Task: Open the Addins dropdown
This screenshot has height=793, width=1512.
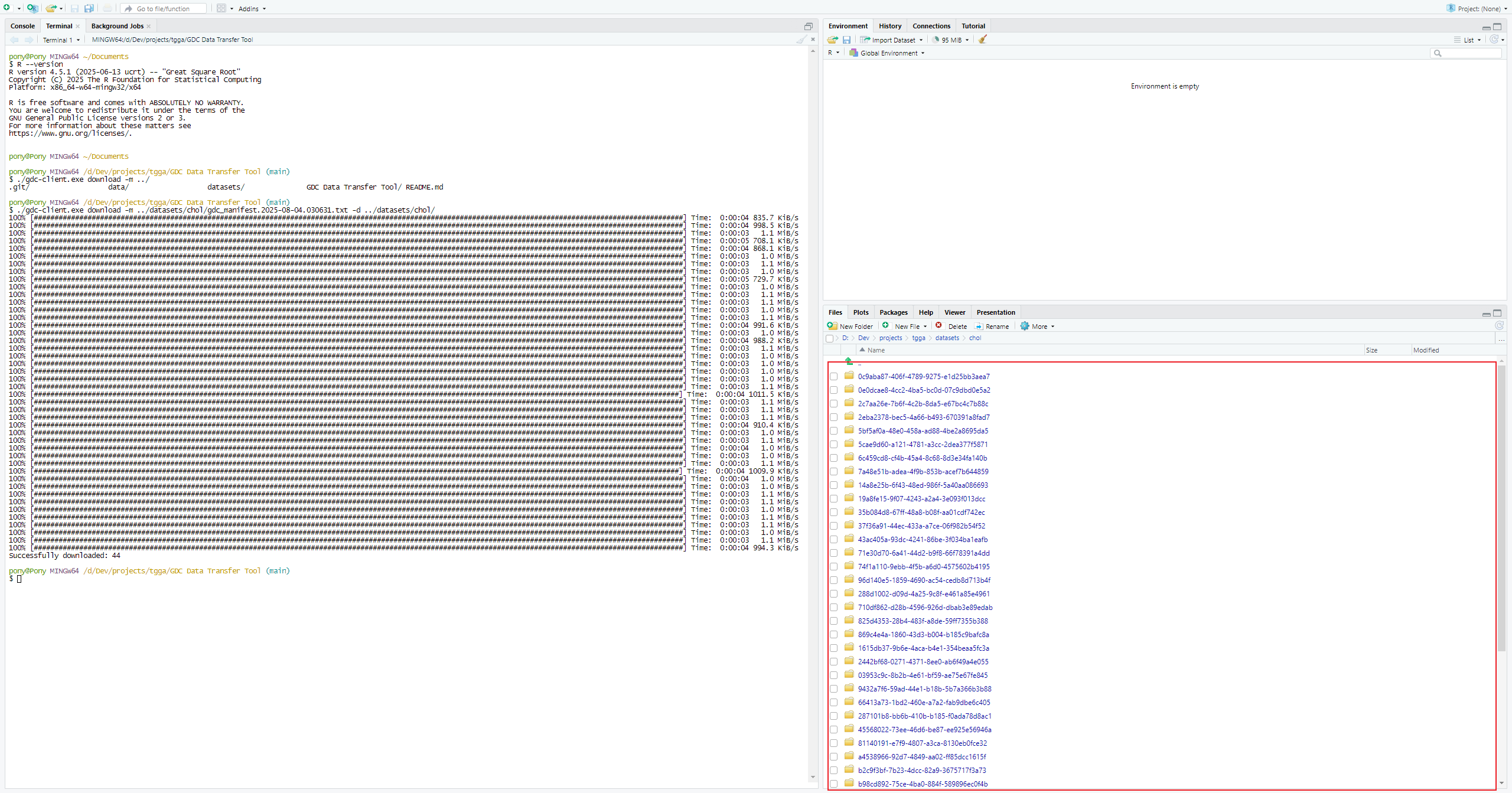Action: tap(252, 9)
